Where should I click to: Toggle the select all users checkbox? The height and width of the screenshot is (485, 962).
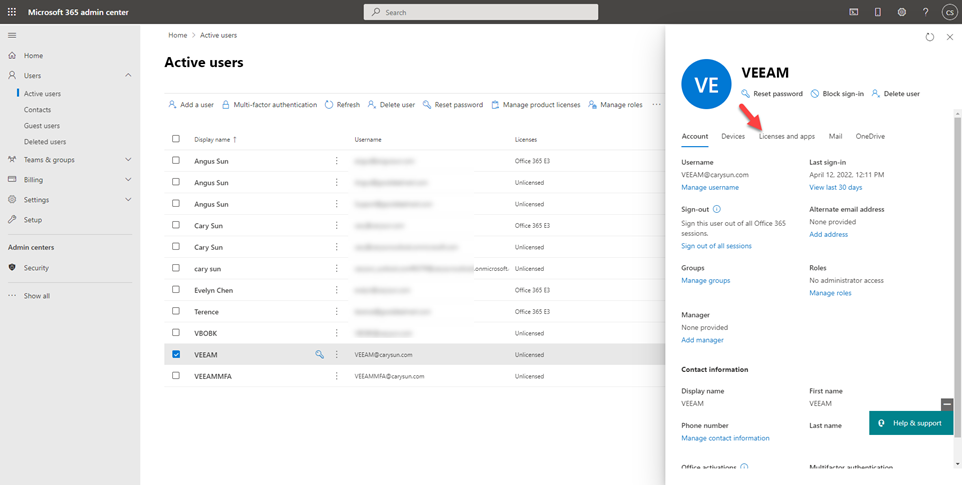coord(176,139)
